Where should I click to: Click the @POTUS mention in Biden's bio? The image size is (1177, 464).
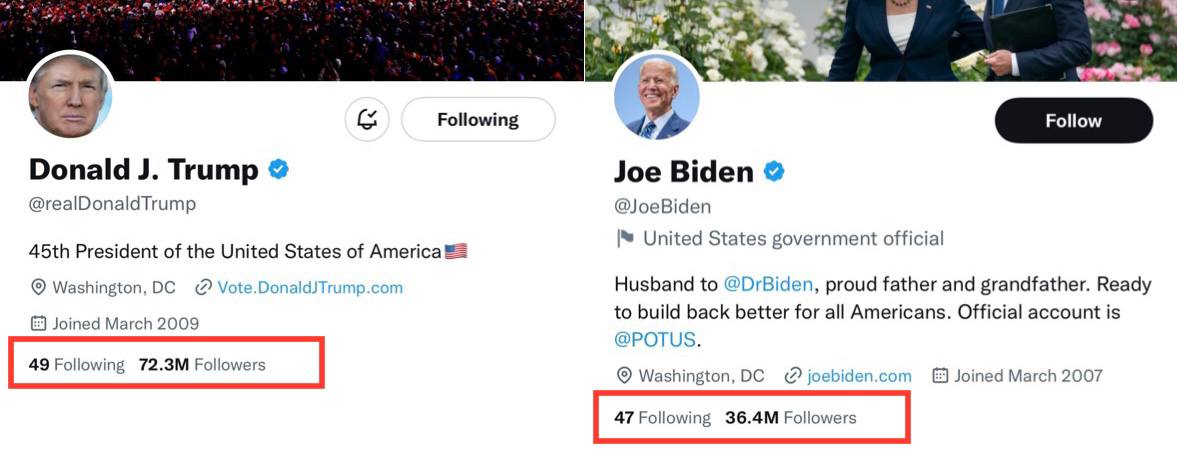coord(654,339)
